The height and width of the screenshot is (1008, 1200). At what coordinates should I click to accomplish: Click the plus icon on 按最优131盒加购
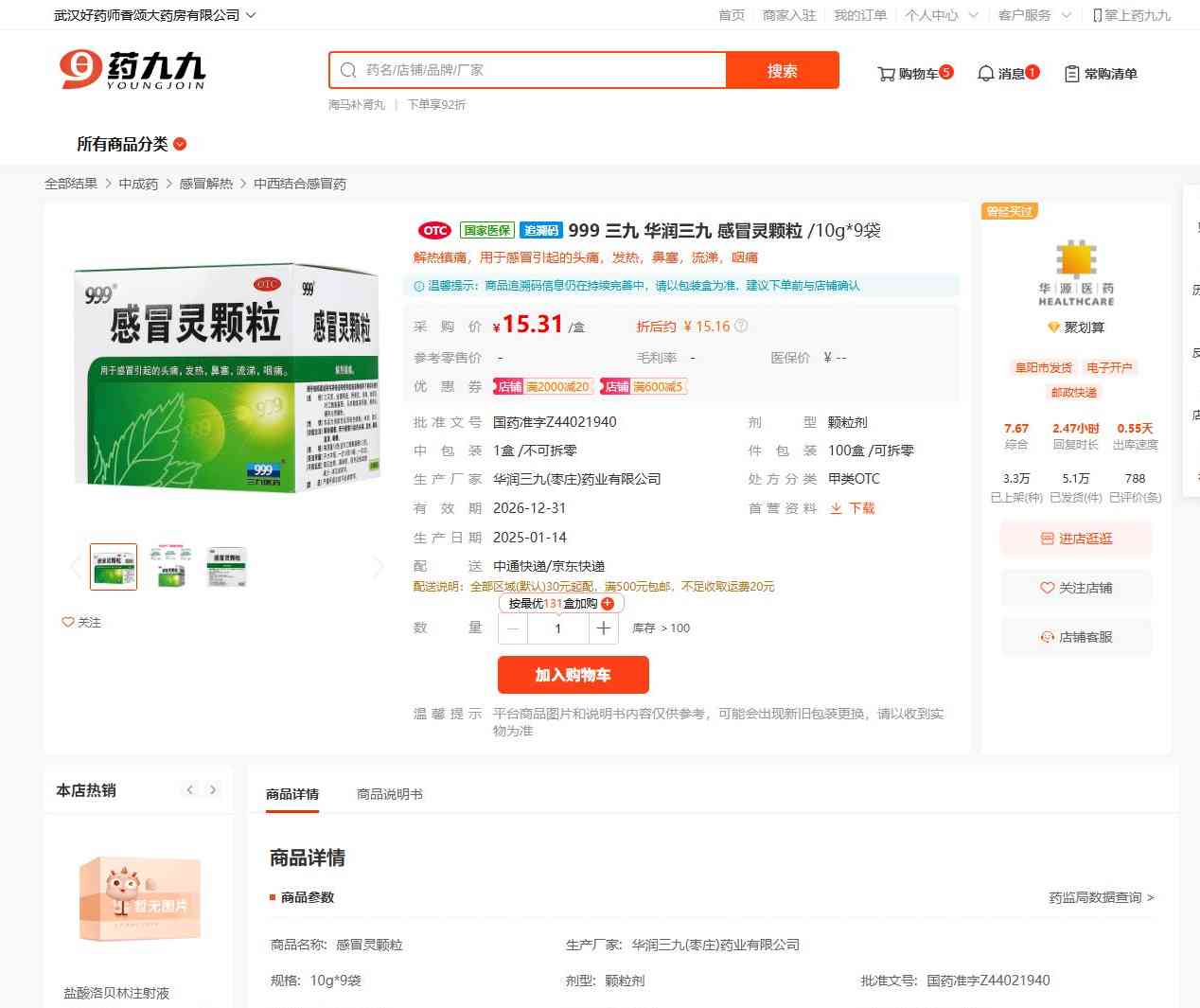tap(608, 604)
